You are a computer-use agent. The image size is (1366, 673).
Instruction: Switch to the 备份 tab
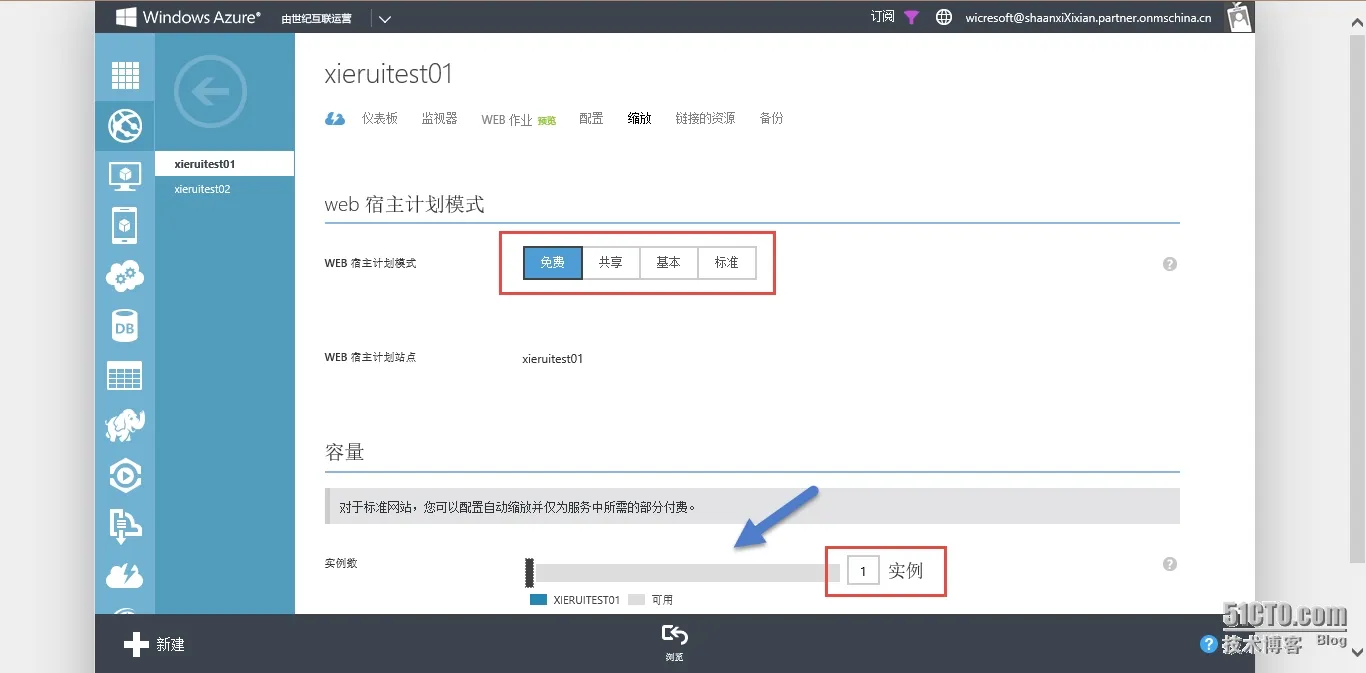pyautogui.click(x=771, y=118)
